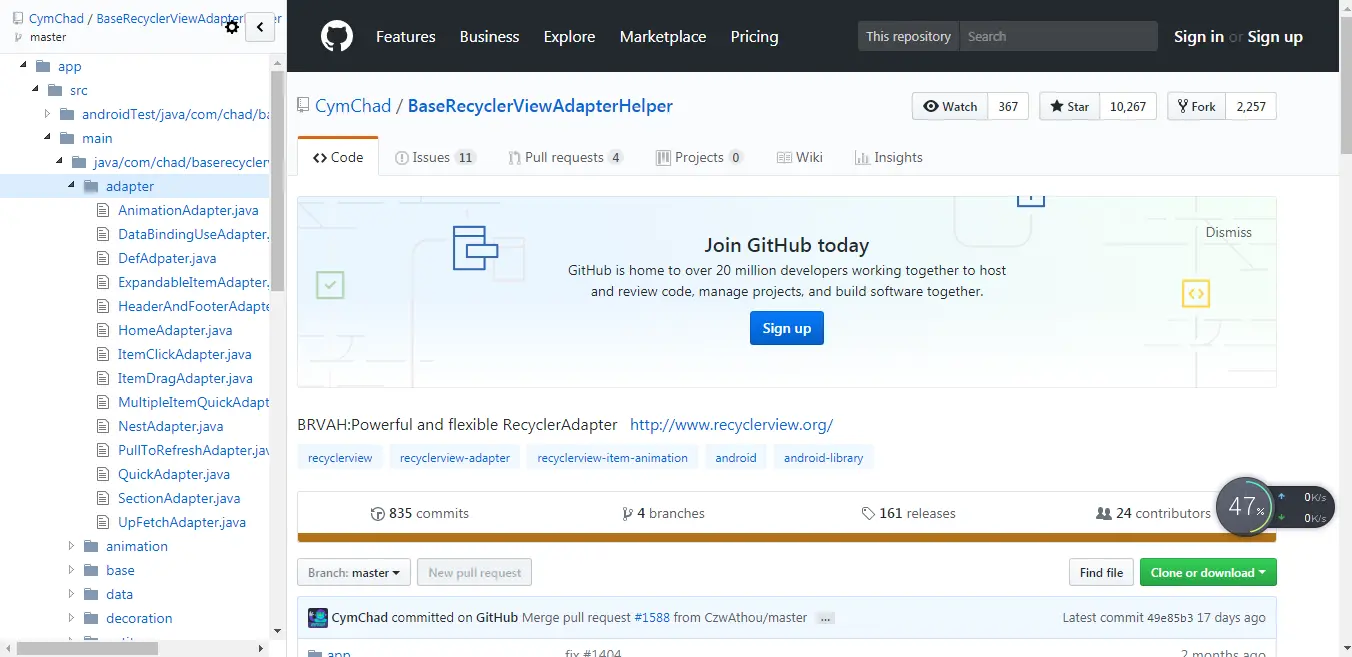Click the tag icon beside 161 releases

tap(868, 513)
